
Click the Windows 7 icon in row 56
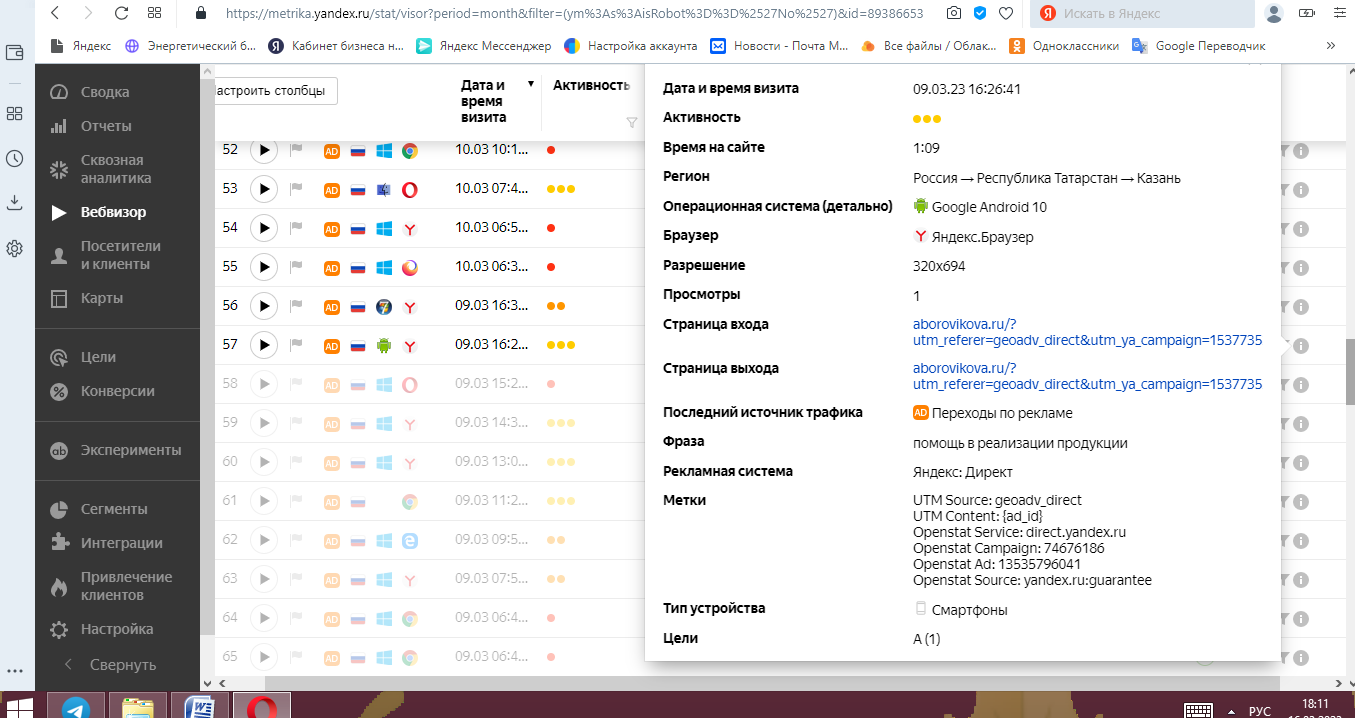coord(383,307)
